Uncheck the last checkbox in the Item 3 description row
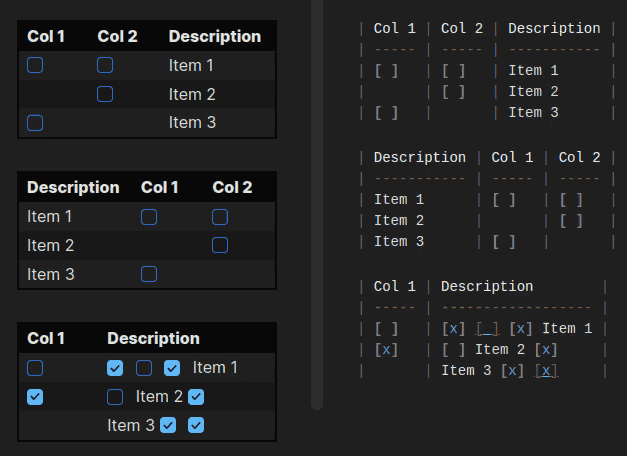The image size is (627, 456). [196, 425]
